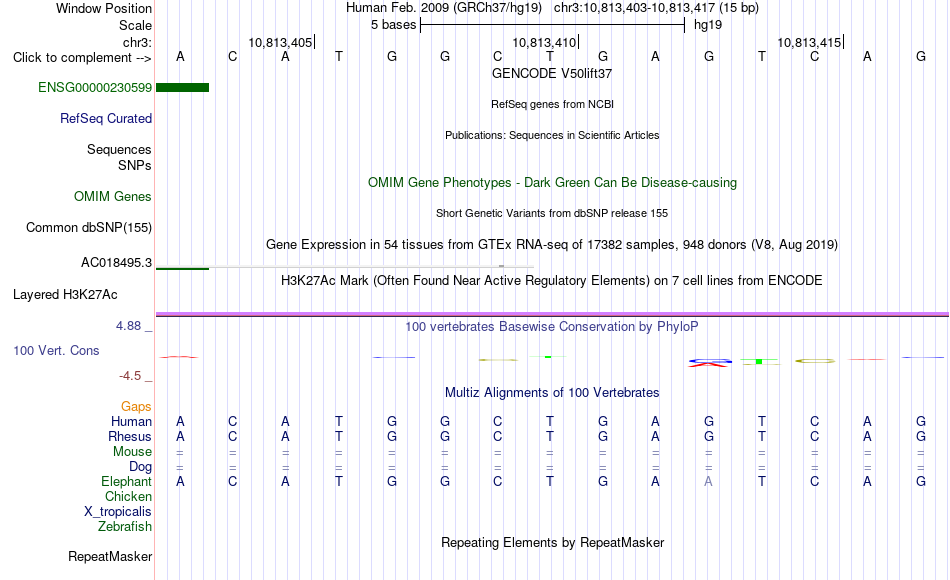Click the '5 bases' scale bar label
The height and width of the screenshot is (580, 950).
pyautogui.click(x=394, y=25)
